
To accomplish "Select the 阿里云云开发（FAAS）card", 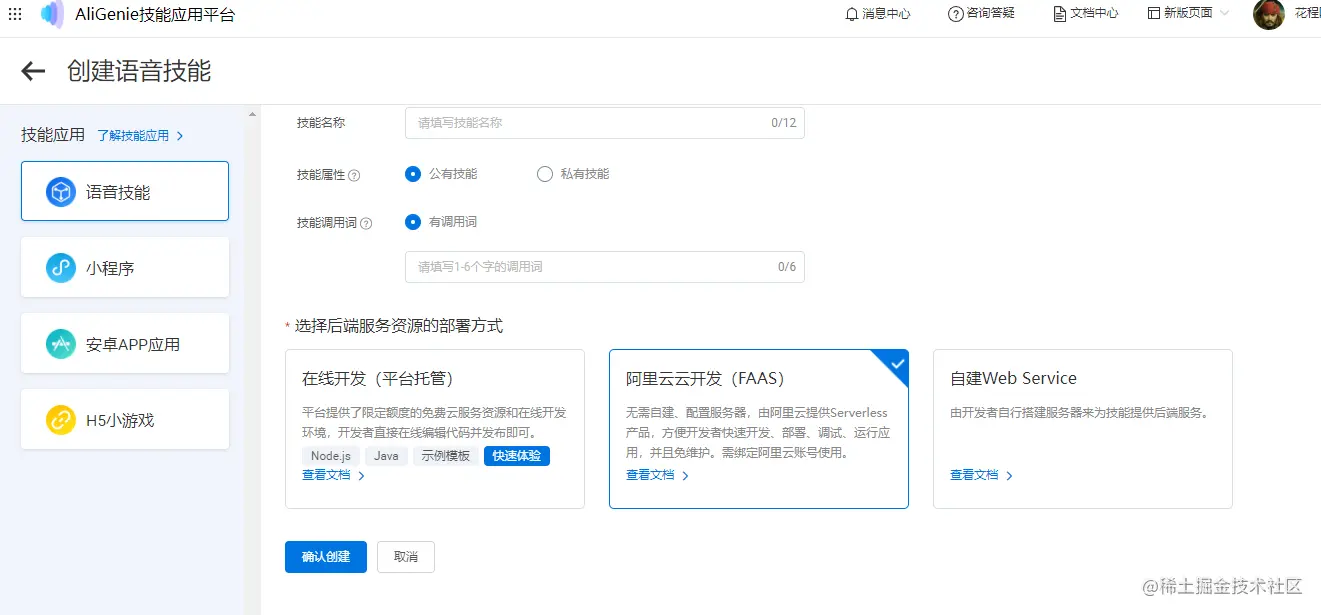I will point(759,429).
